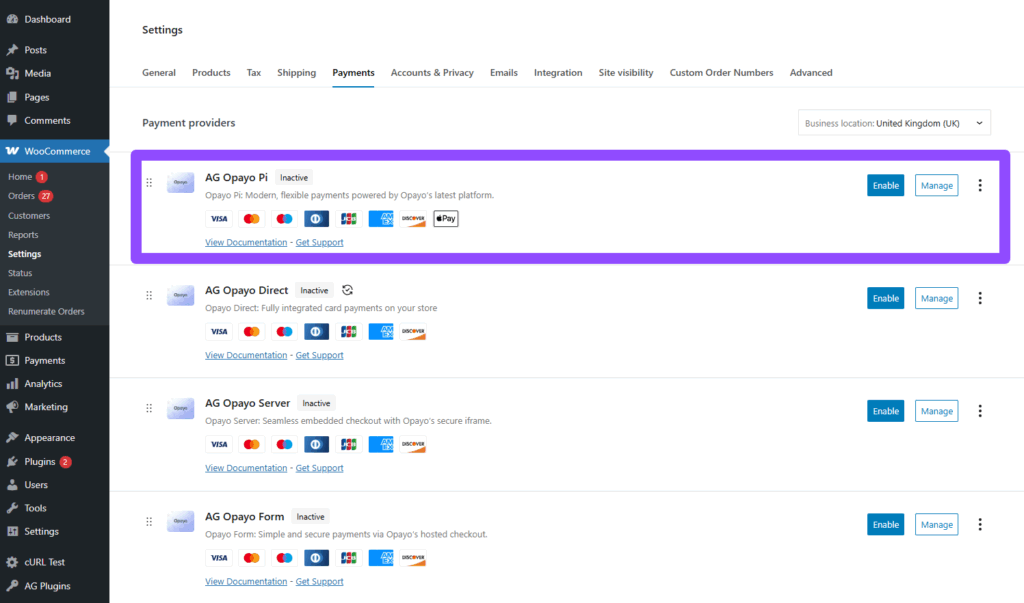Grab drag handle for AG Opayo Form
The width and height of the screenshot is (1024, 603).
[x=149, y=521]
